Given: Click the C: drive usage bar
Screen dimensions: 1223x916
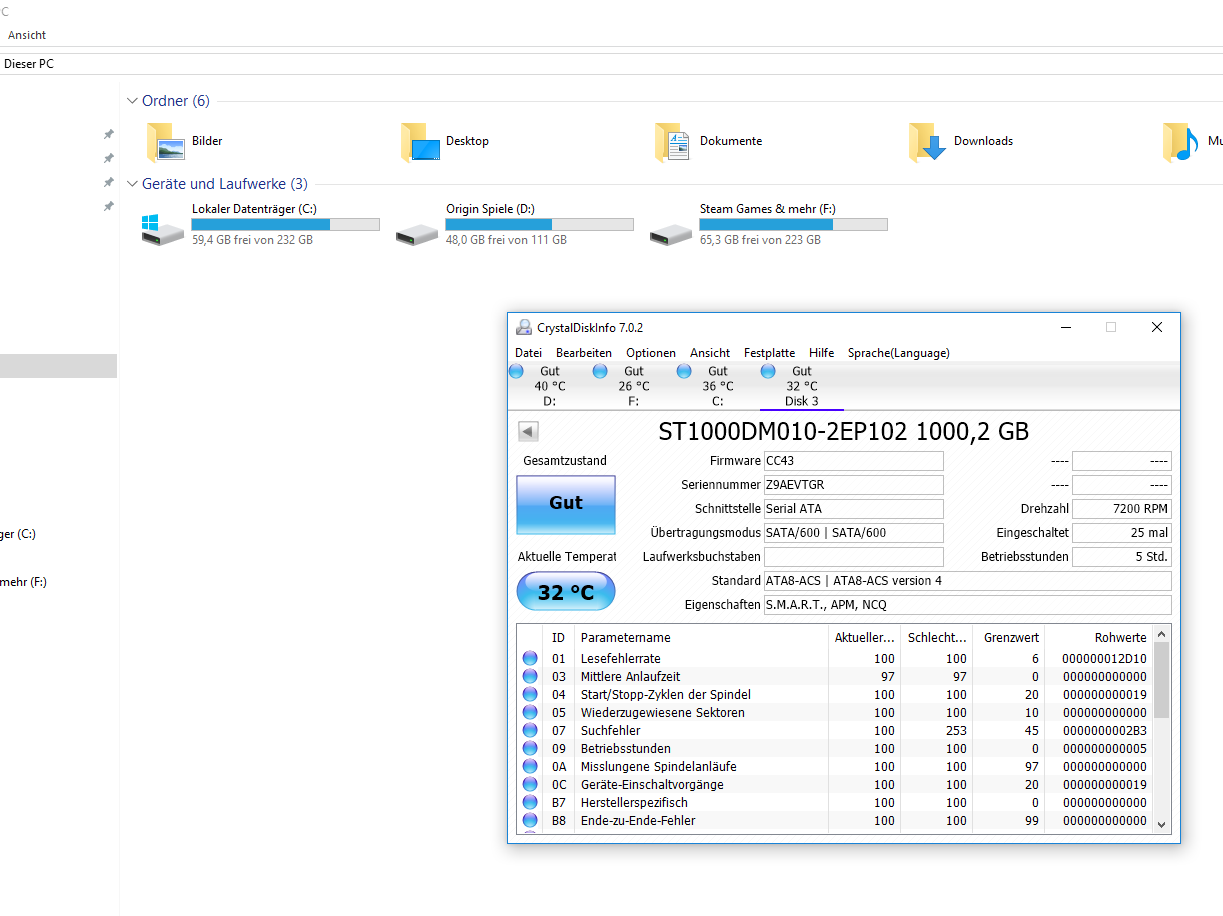Looking at the screenshot, I should pos(285,224).
